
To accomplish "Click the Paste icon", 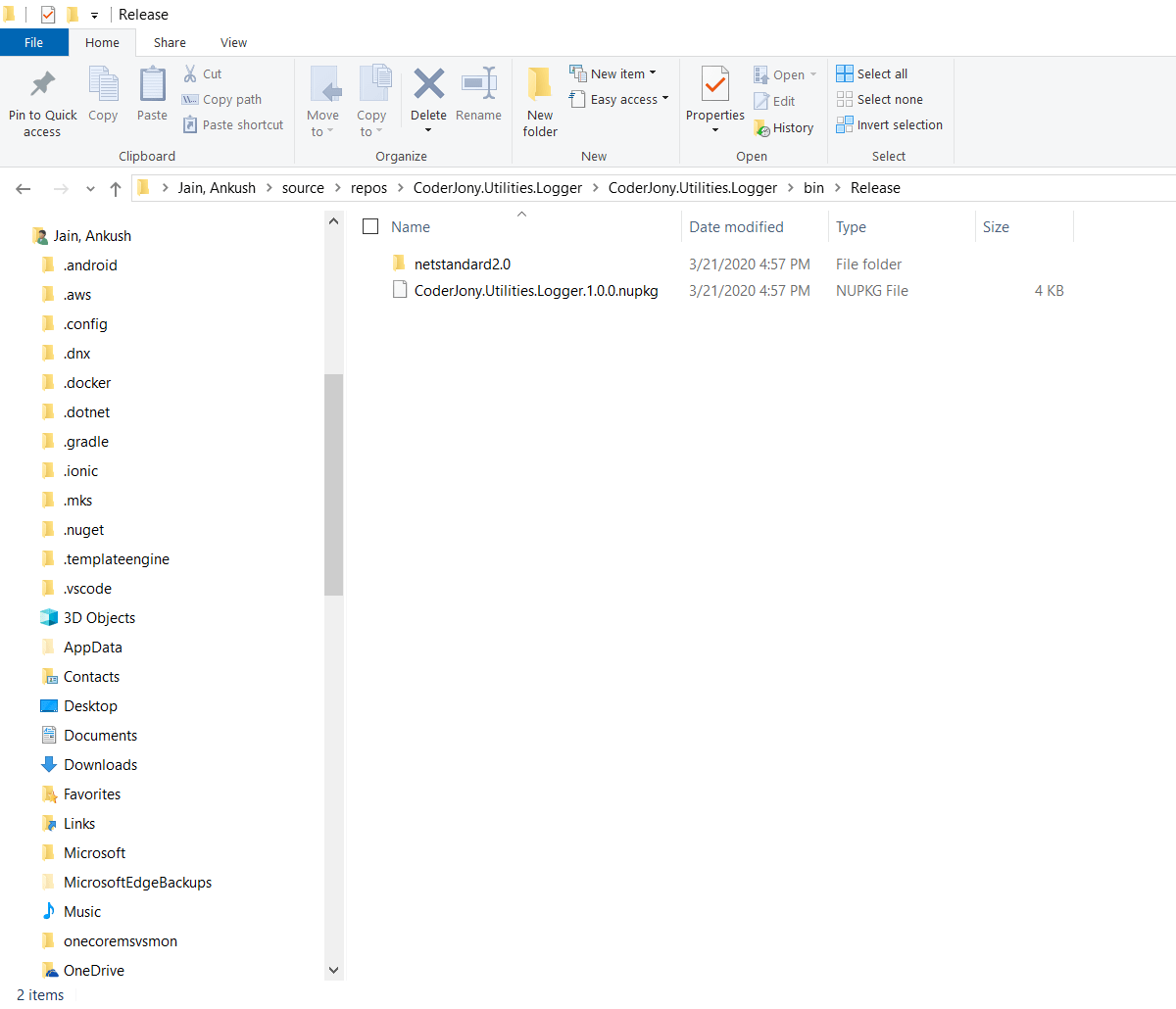I will coord(152,95).
